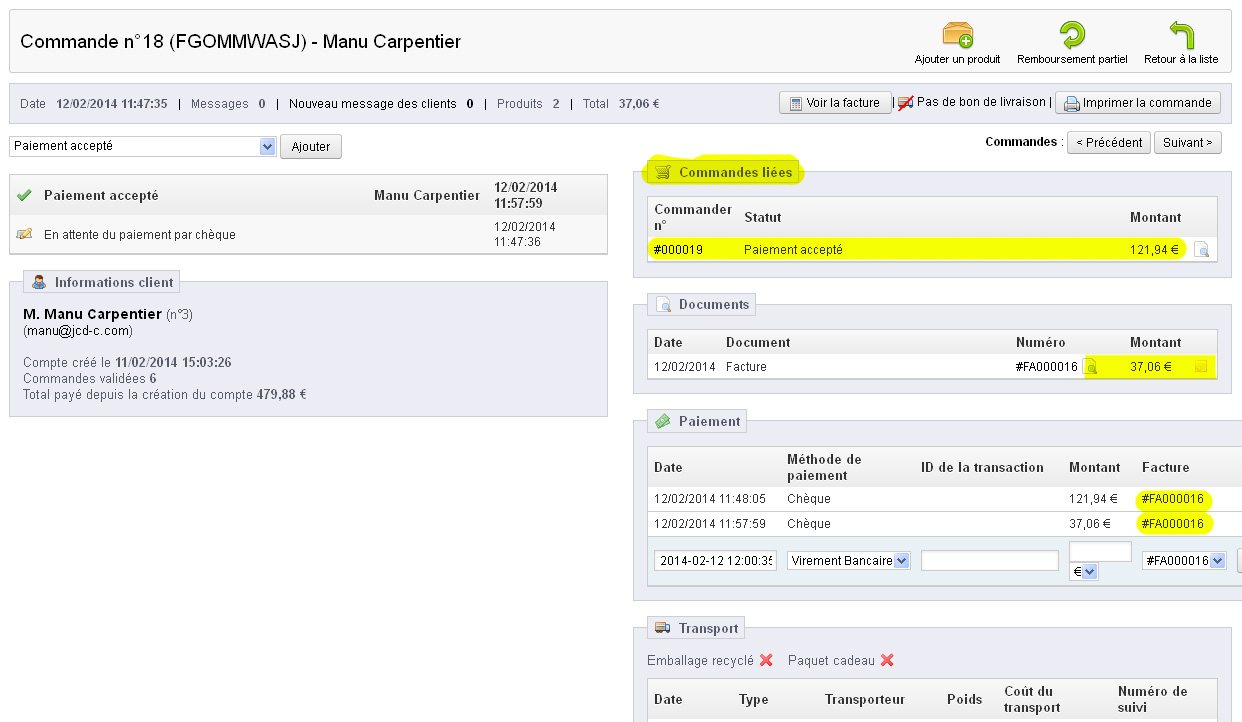
Task: Click the Commandes liées cart icon
Action: pos(663,172)
